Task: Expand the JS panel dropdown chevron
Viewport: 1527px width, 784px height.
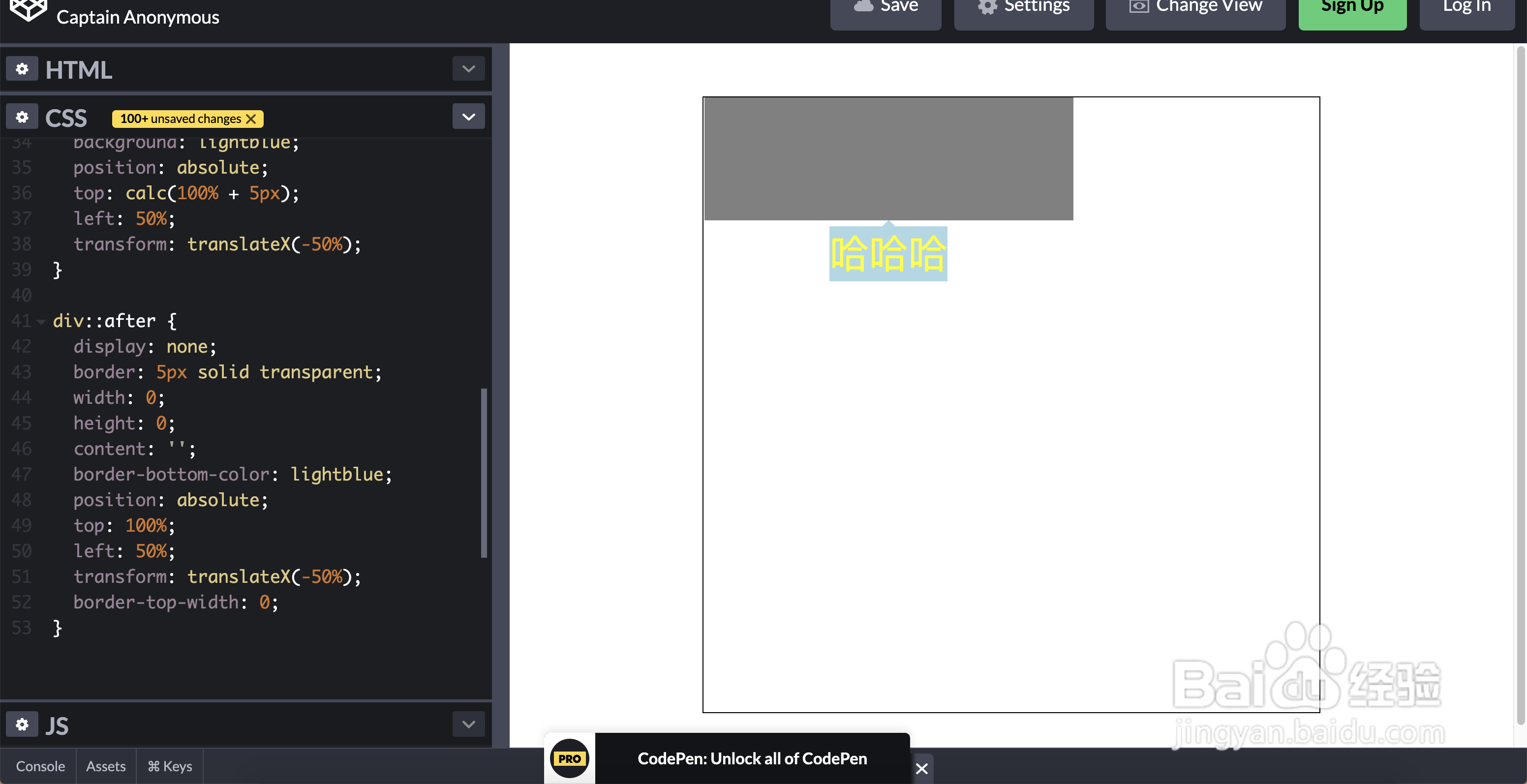Action: [468, 724]
